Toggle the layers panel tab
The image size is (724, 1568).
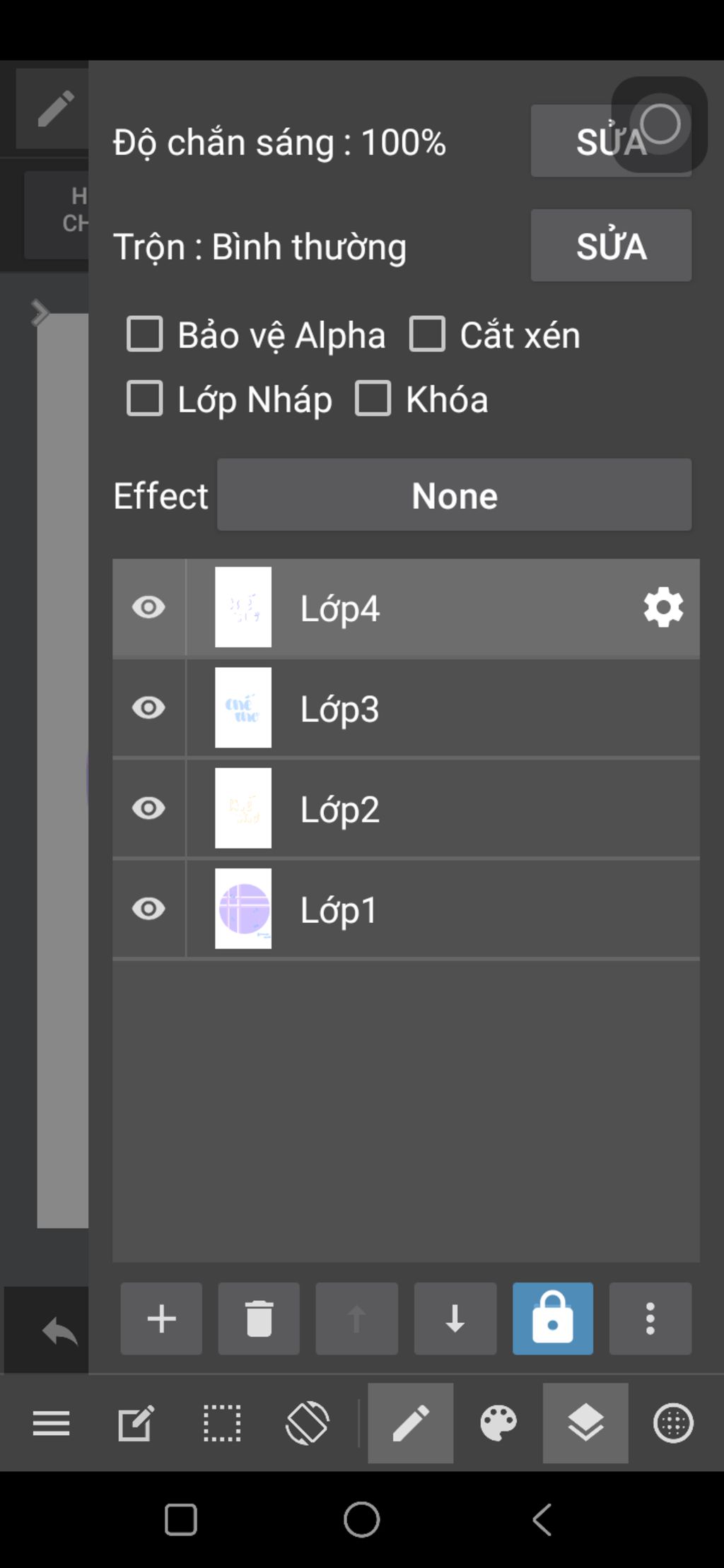(585, 1423)
